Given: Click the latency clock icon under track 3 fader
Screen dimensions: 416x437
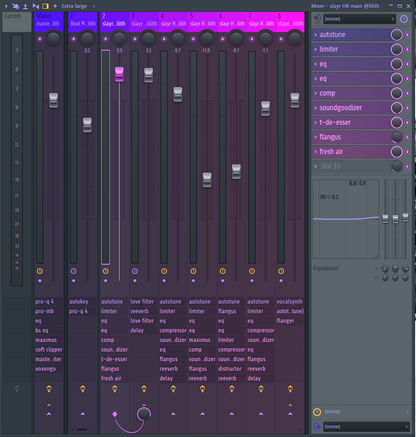Looking at the screenshot, I should pos(135,271).
